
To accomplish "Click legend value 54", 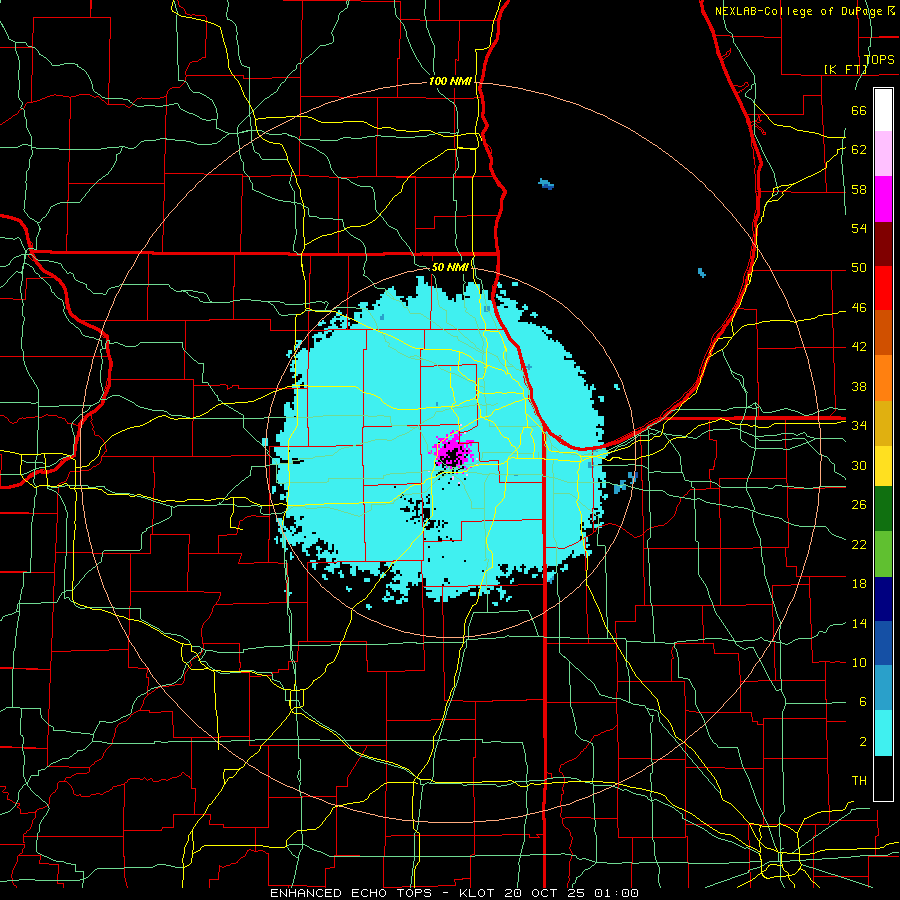I will [859, 228].
